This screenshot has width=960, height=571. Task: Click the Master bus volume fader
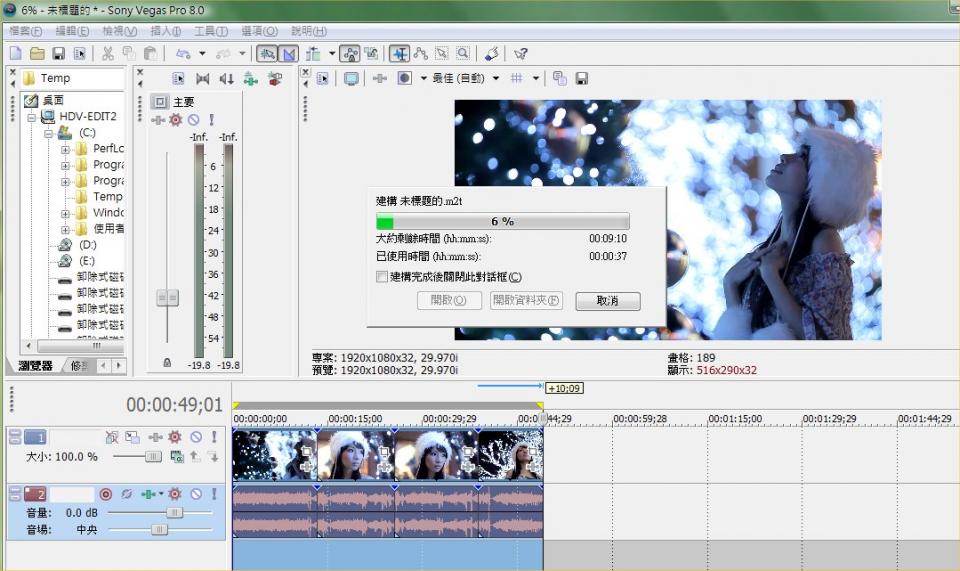coord(167,298)
